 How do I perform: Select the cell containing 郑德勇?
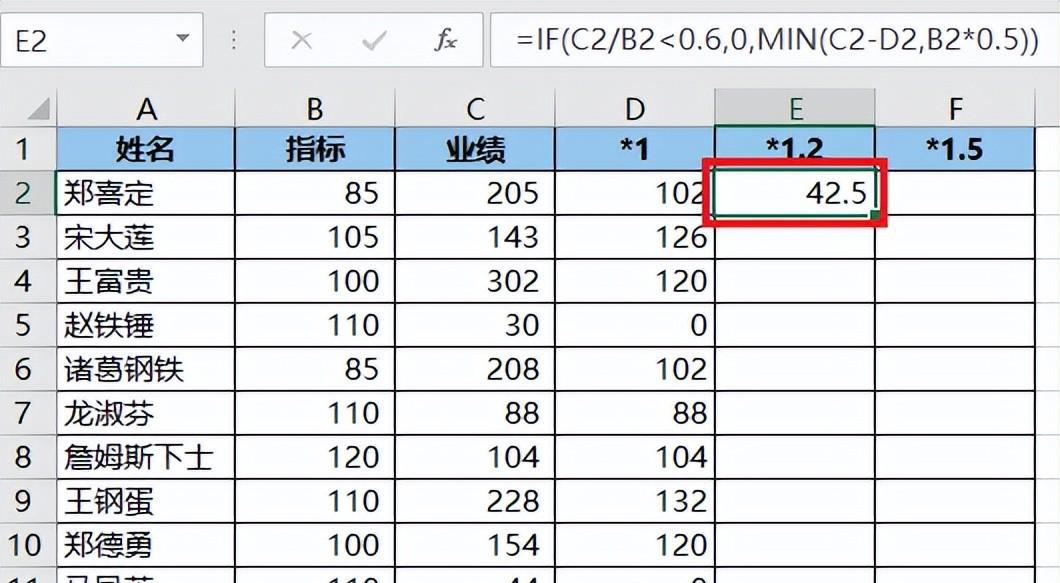(146, 545)
